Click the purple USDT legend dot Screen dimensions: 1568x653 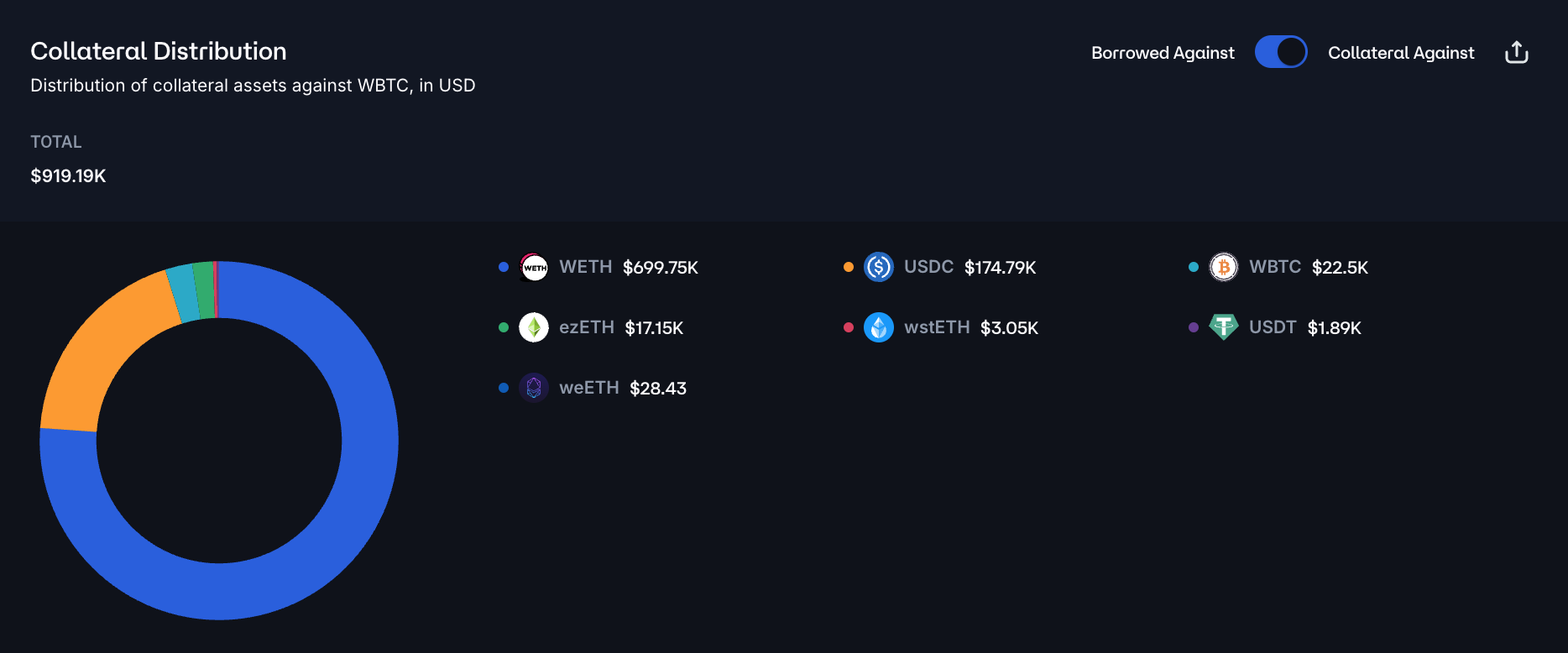pos(1194,327)
